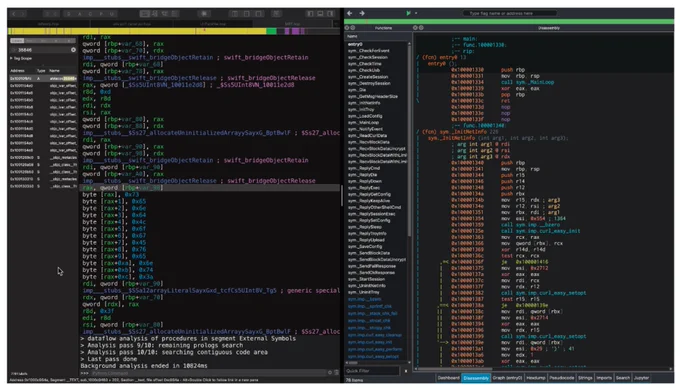Viewport: 680px width, 391px height.
Task: Open the Graph (entry0) tab
Action: pyautogui.click(x=507, y=378)
